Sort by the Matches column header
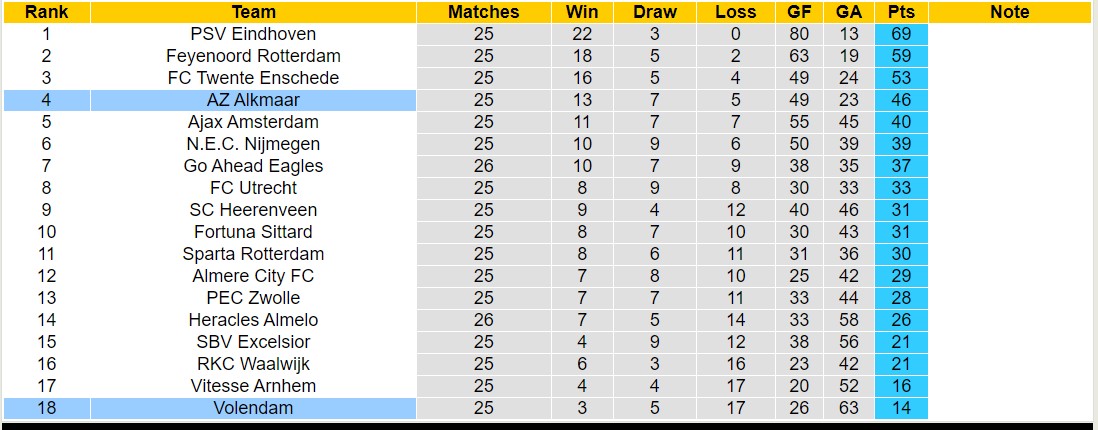This screenshot has height=430, width=1098. (x=483, y=12)
